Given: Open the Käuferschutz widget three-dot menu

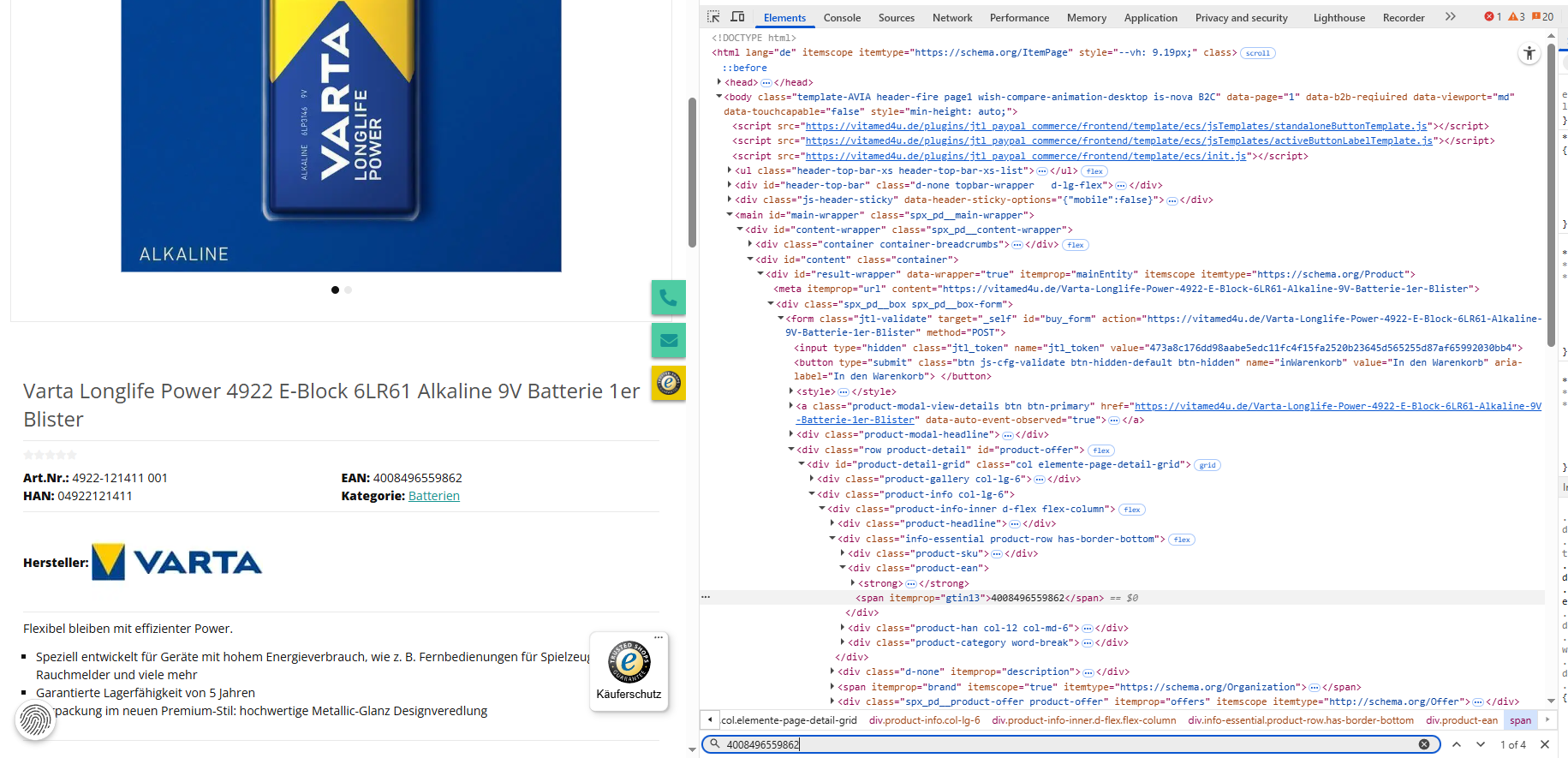Looking at the screenshot, I should (659, 637).
